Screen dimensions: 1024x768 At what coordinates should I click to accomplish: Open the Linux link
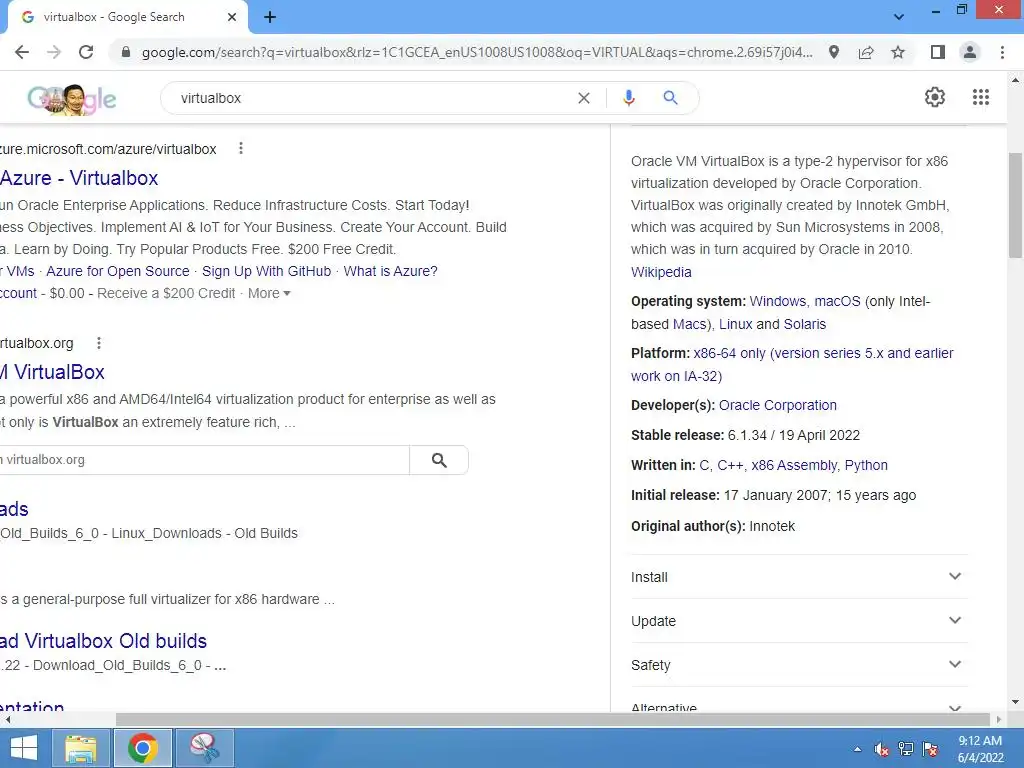point(735,324)
